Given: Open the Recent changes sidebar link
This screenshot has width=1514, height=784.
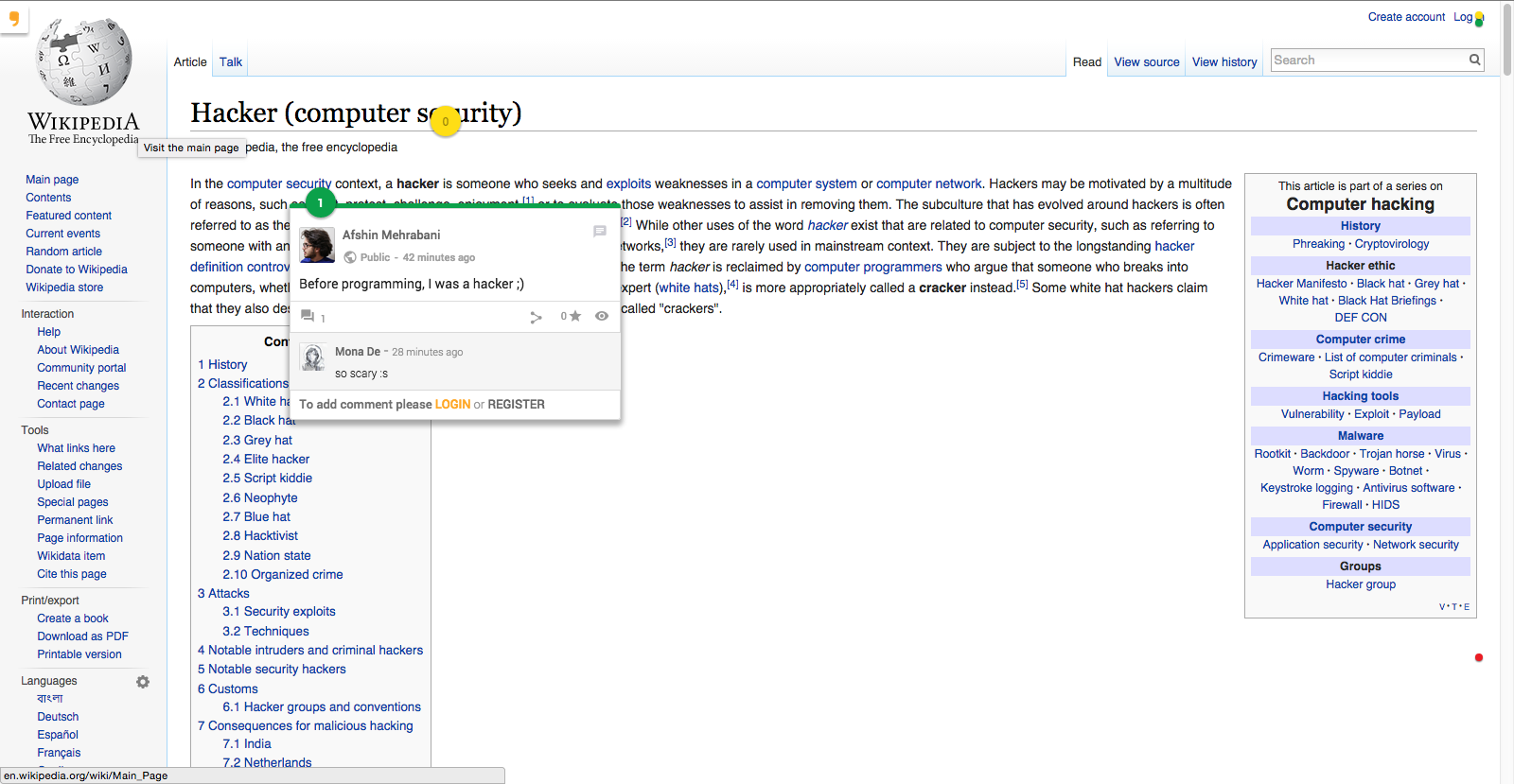Looking at the screenshot, I should click(x=78, y=386).
